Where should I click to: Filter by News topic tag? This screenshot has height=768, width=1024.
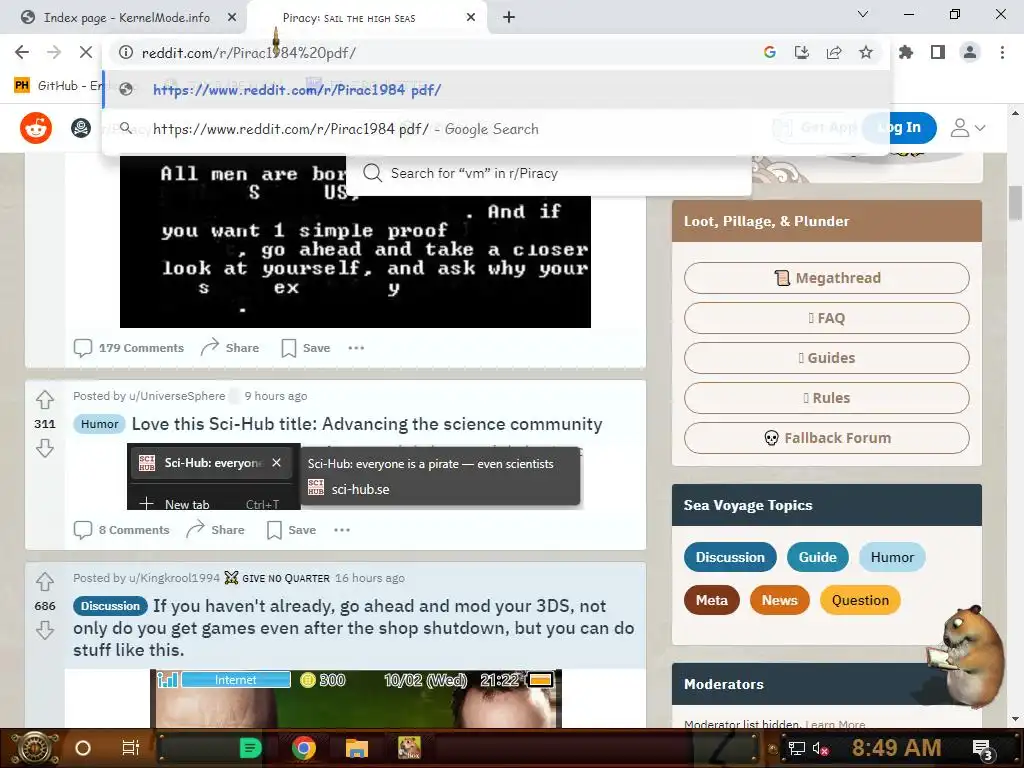pyautogui.click(x=780, y=600)
